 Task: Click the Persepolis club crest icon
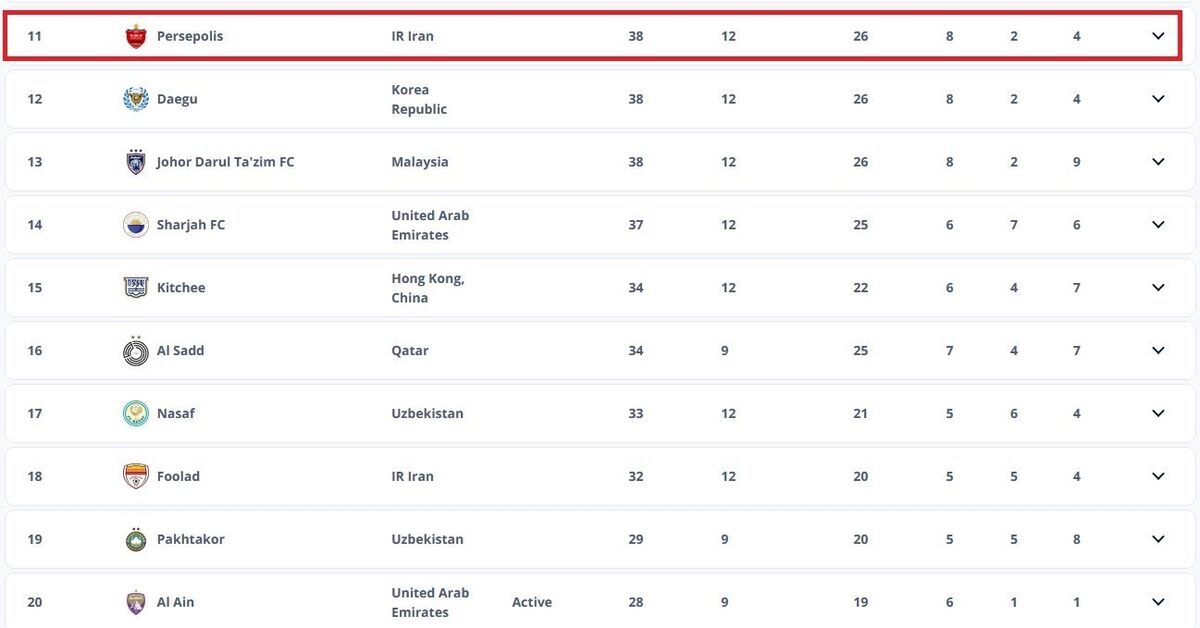135,36
